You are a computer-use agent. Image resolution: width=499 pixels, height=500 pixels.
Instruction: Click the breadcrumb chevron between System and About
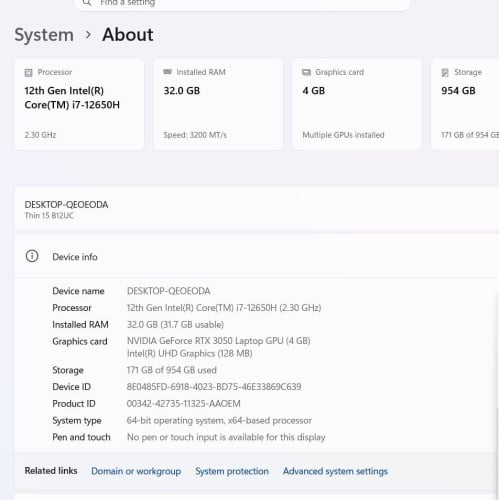coord(88,34)
